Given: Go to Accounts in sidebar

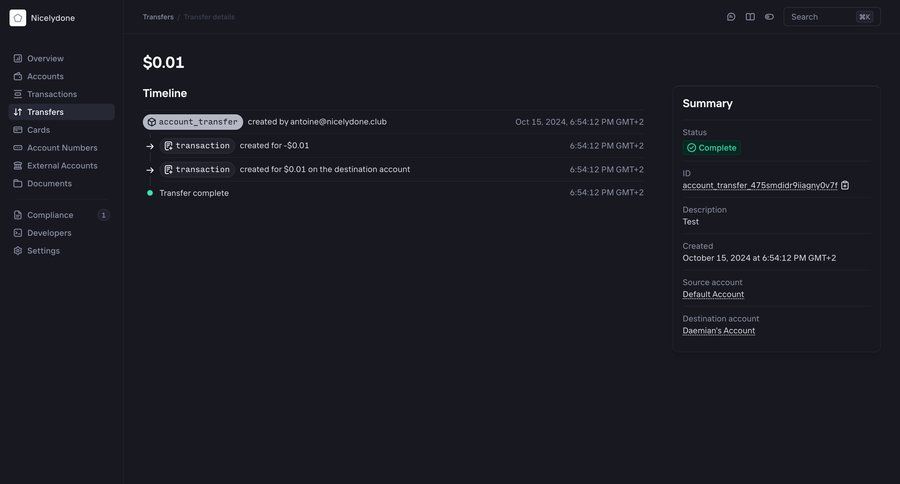Looking at the screenshot, I should point(61,76).
